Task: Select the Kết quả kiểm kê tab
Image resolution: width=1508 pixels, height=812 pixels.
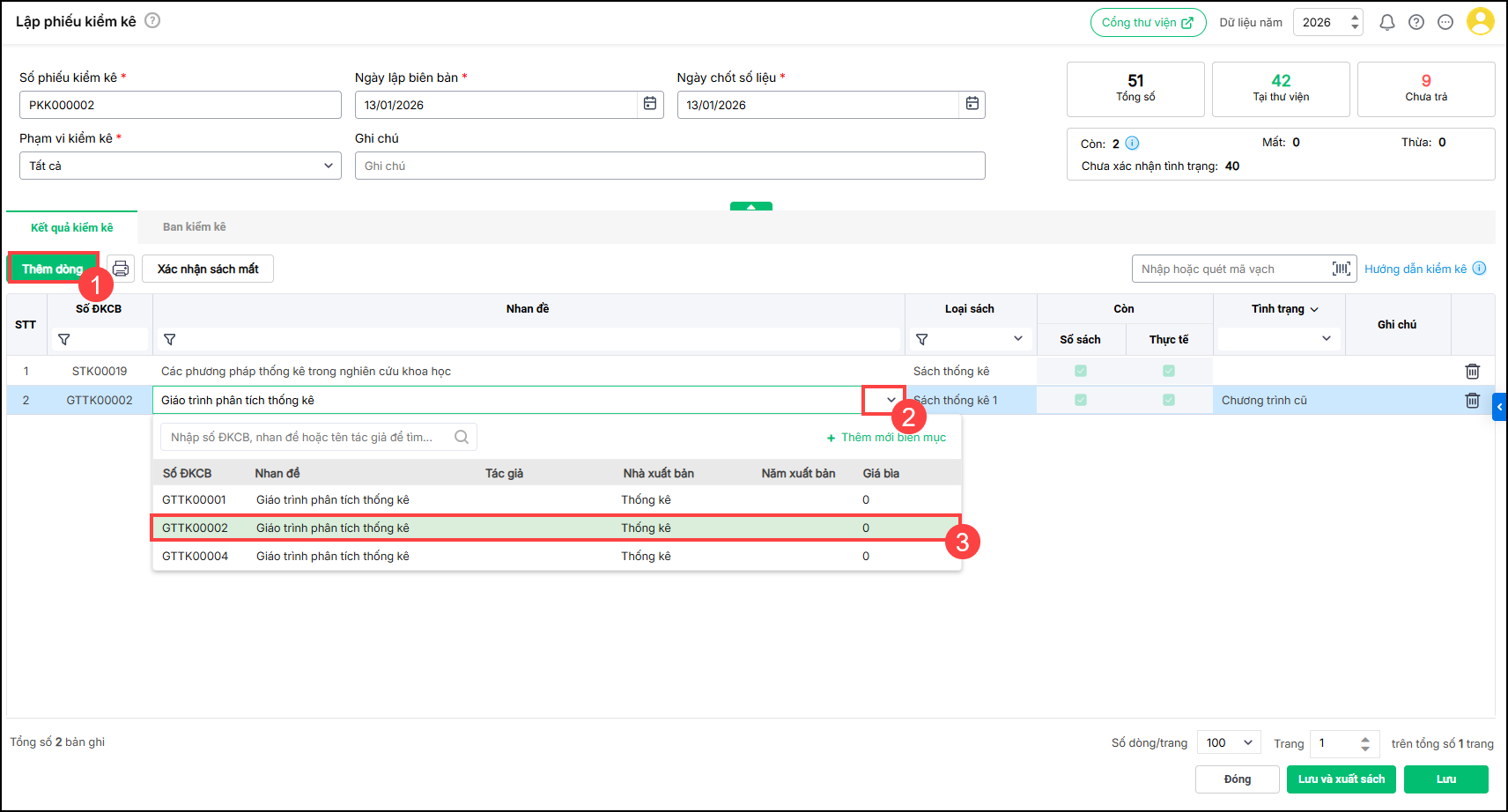Action: [x=72, y=227]
